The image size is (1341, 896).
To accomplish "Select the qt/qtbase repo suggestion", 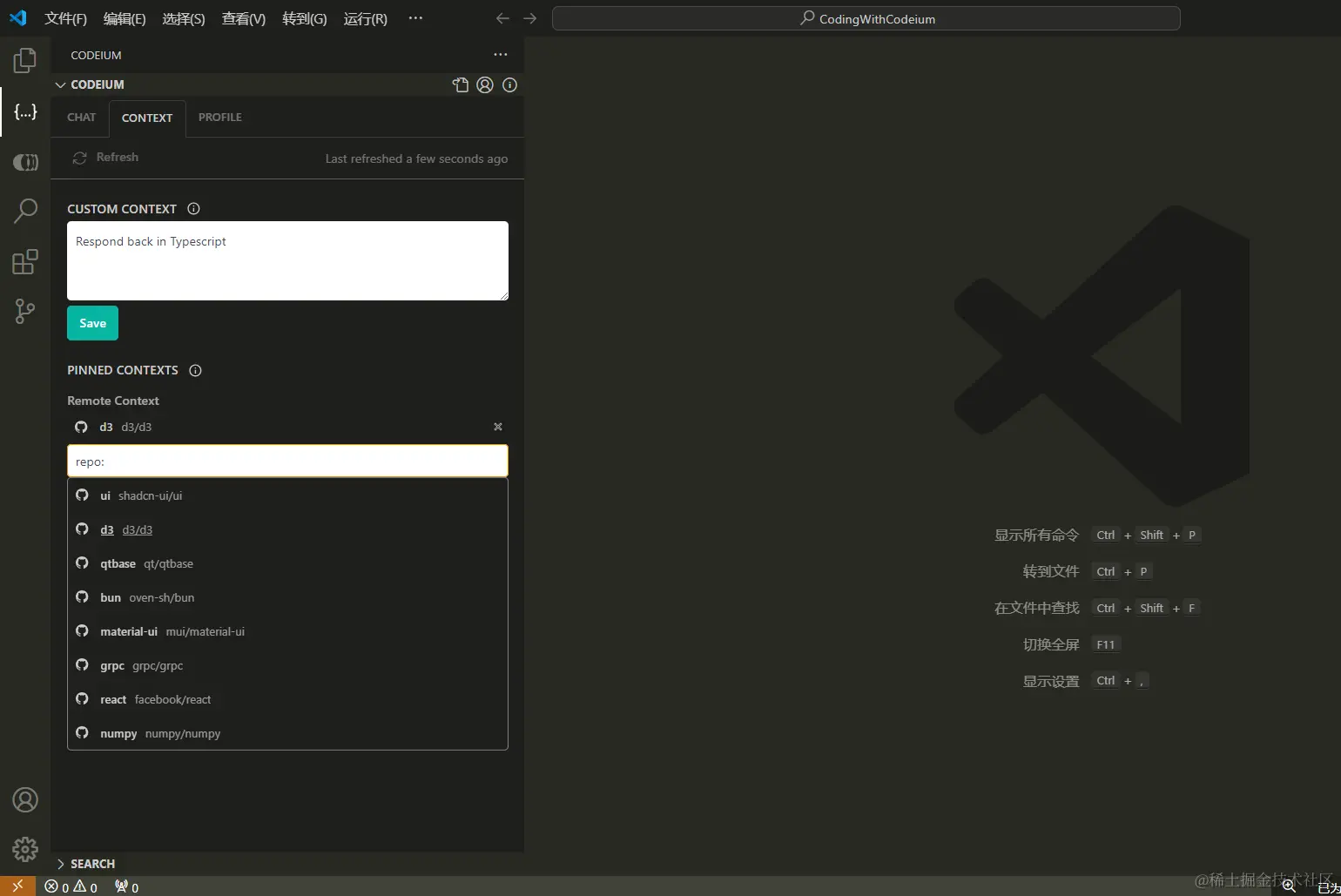I will (x=287, y=563).
